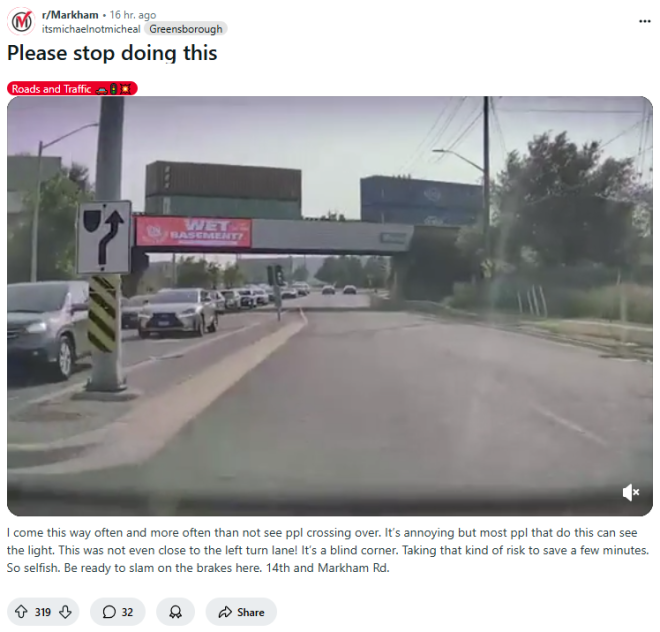Click the share arrow icon
Screen dimensions: 660x632
click(225, 612)
